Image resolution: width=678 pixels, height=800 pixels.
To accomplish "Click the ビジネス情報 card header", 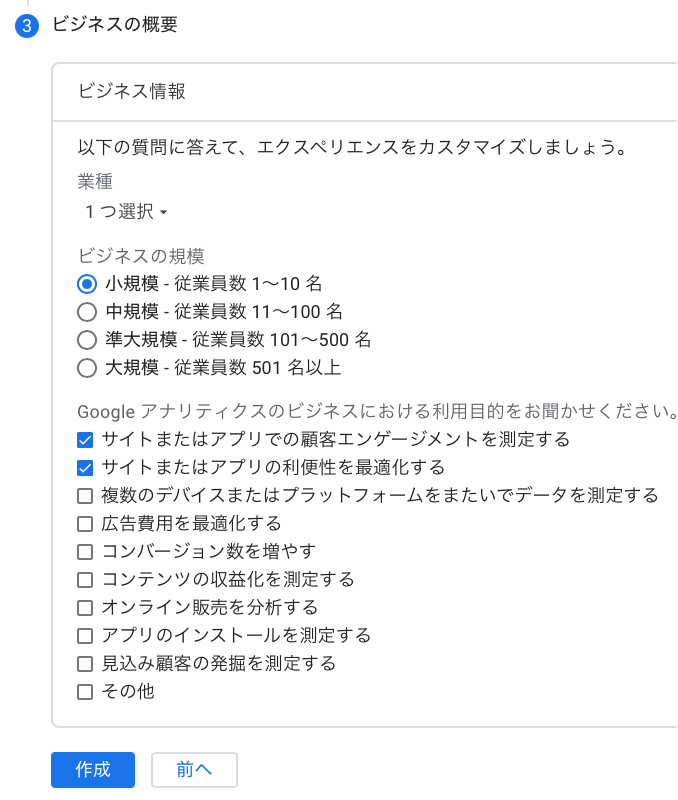I will pyautogui.click(x=132, y=91).
